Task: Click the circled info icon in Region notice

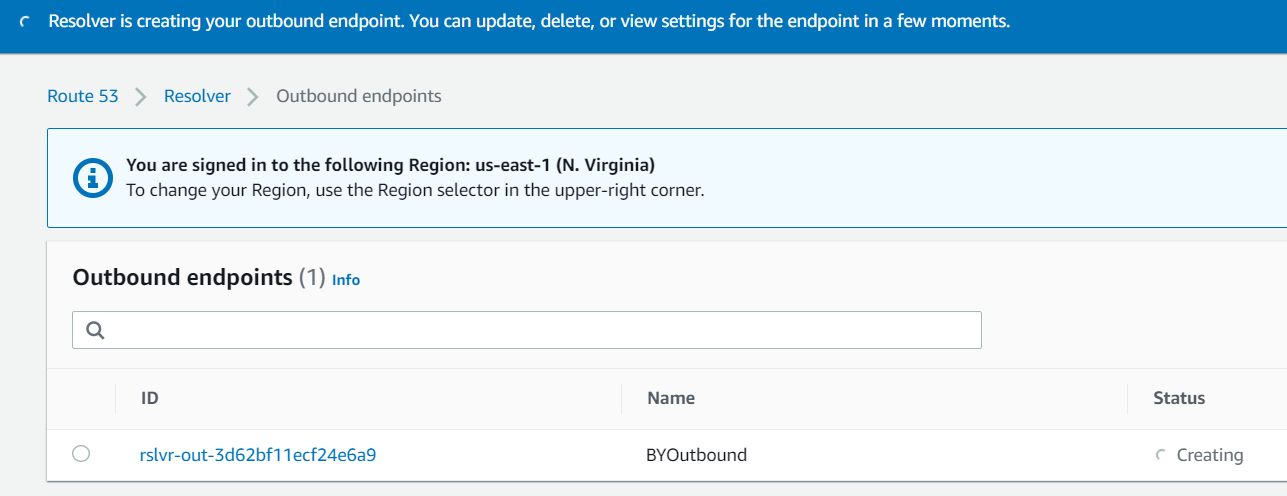Action: [x=93, y=178]
